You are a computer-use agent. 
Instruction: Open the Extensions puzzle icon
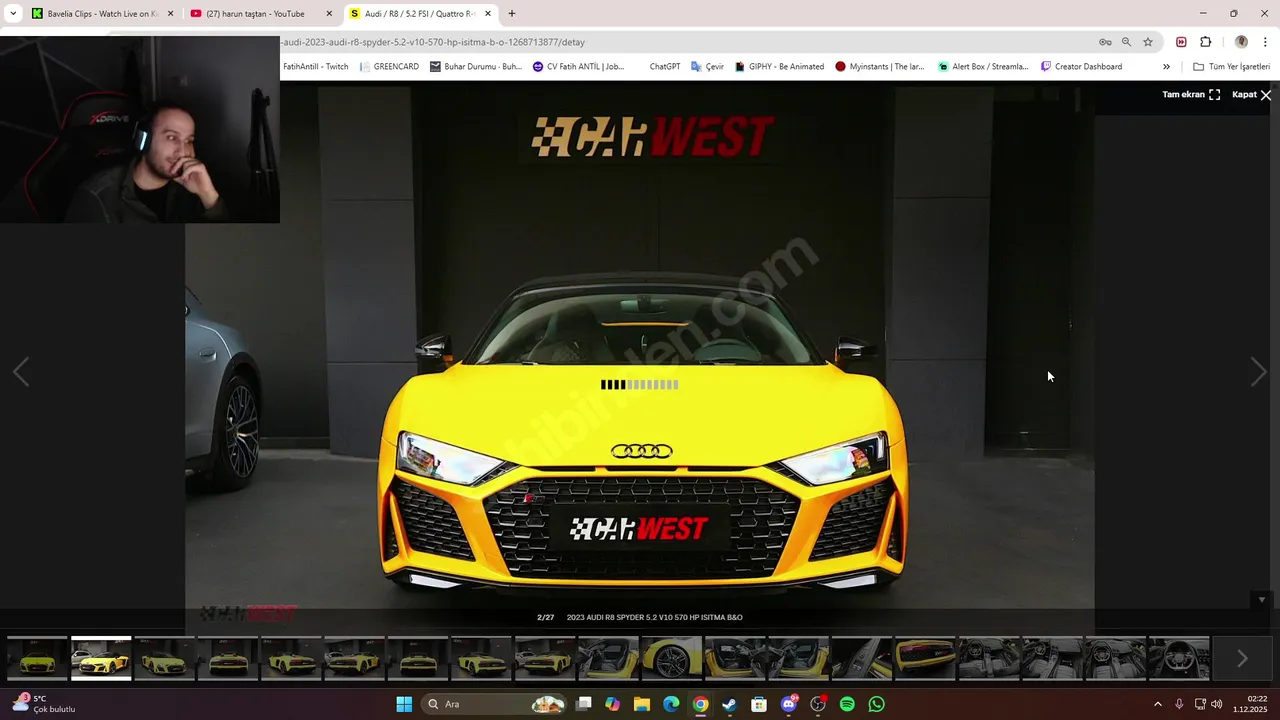point(1205,42)
